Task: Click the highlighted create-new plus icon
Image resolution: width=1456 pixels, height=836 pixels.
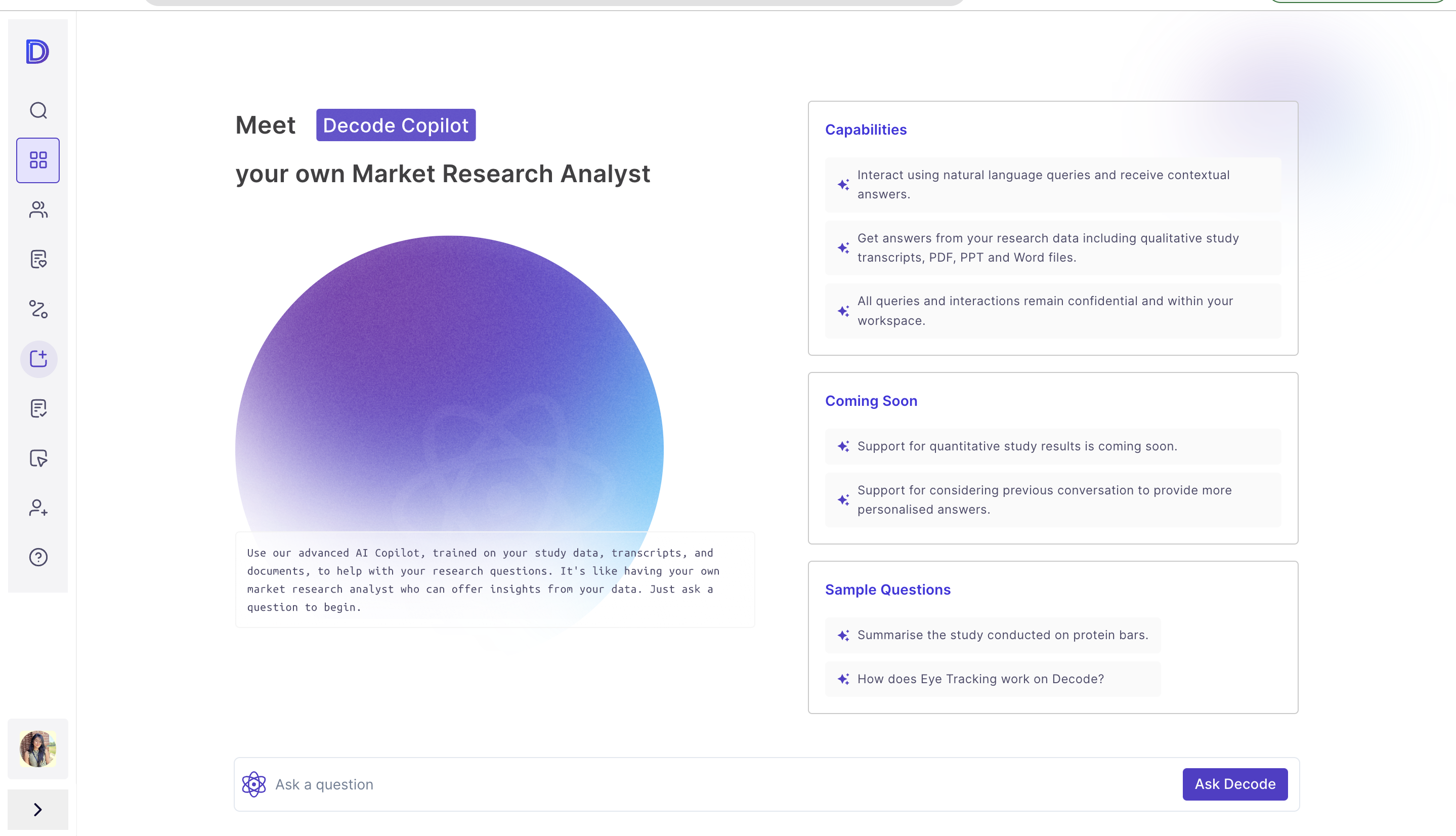Action: [x=38, y=359]
